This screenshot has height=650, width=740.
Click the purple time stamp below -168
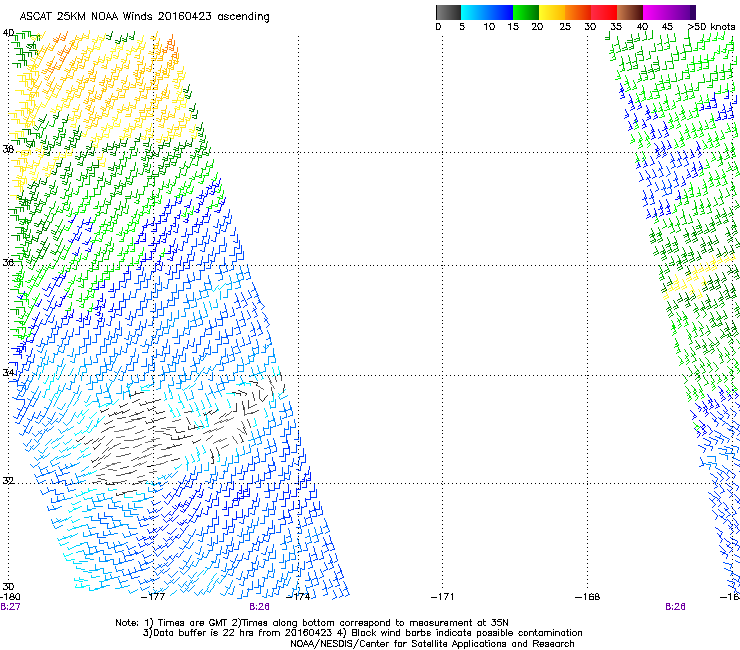pyautogui.click(x=675, y=607)
